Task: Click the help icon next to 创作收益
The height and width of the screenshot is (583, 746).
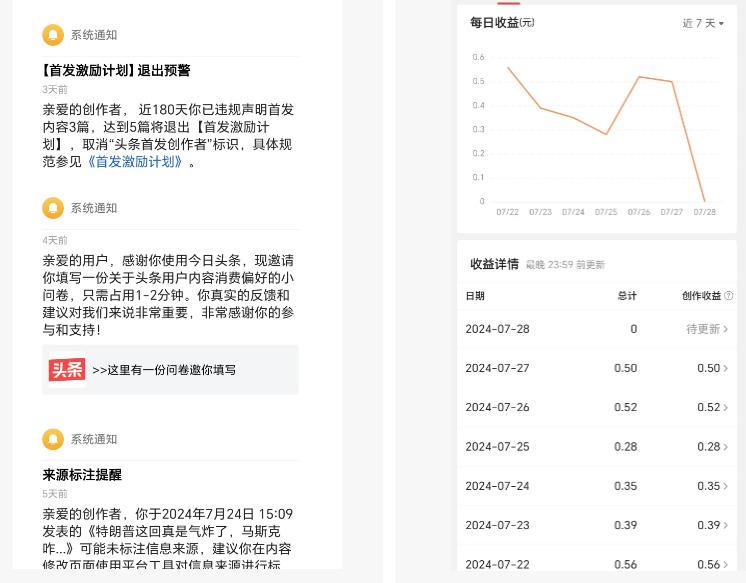Action: pyautogui.click(x=728, y=296)
